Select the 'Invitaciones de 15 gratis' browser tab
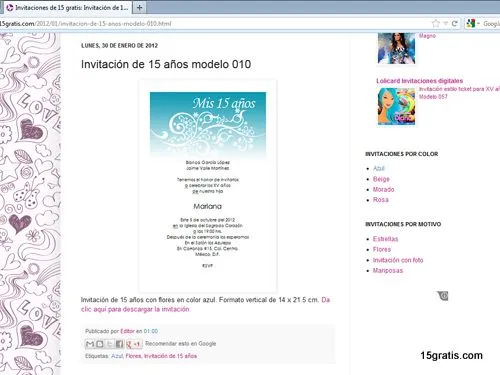This screenshot has height=375, width=500. click(68, 7)
